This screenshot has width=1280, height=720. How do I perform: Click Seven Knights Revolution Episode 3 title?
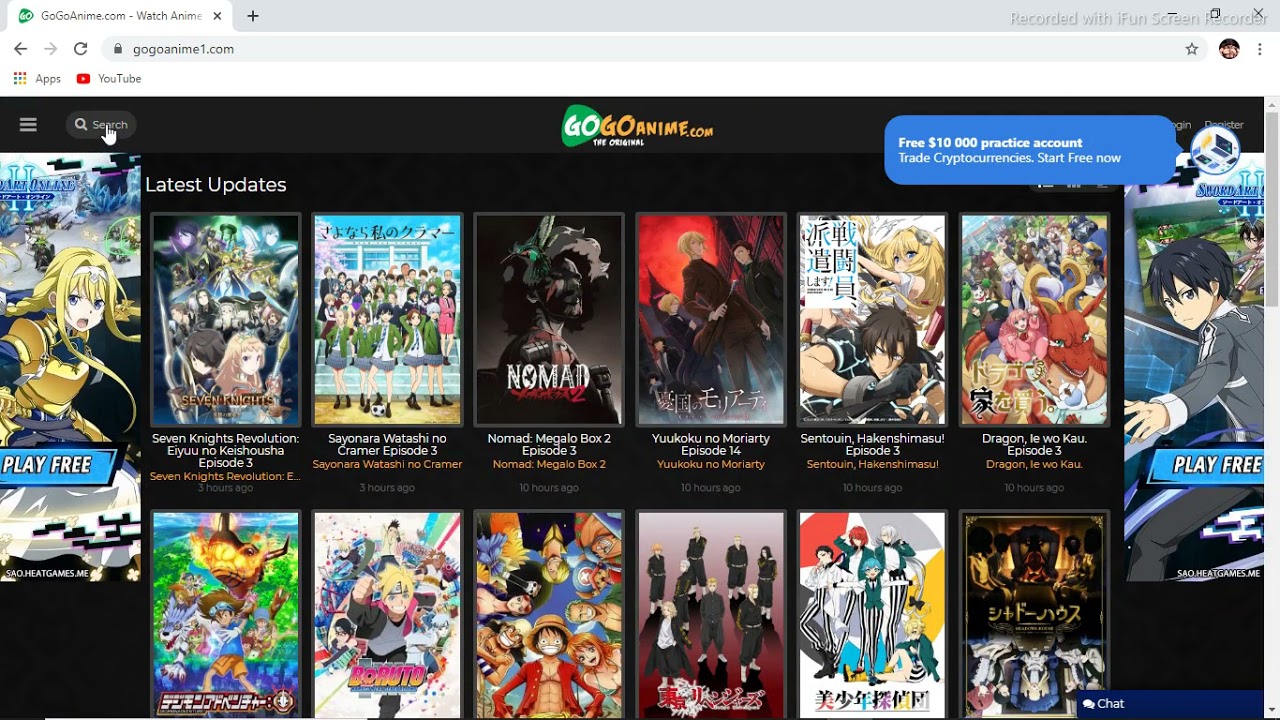(226, 451)
